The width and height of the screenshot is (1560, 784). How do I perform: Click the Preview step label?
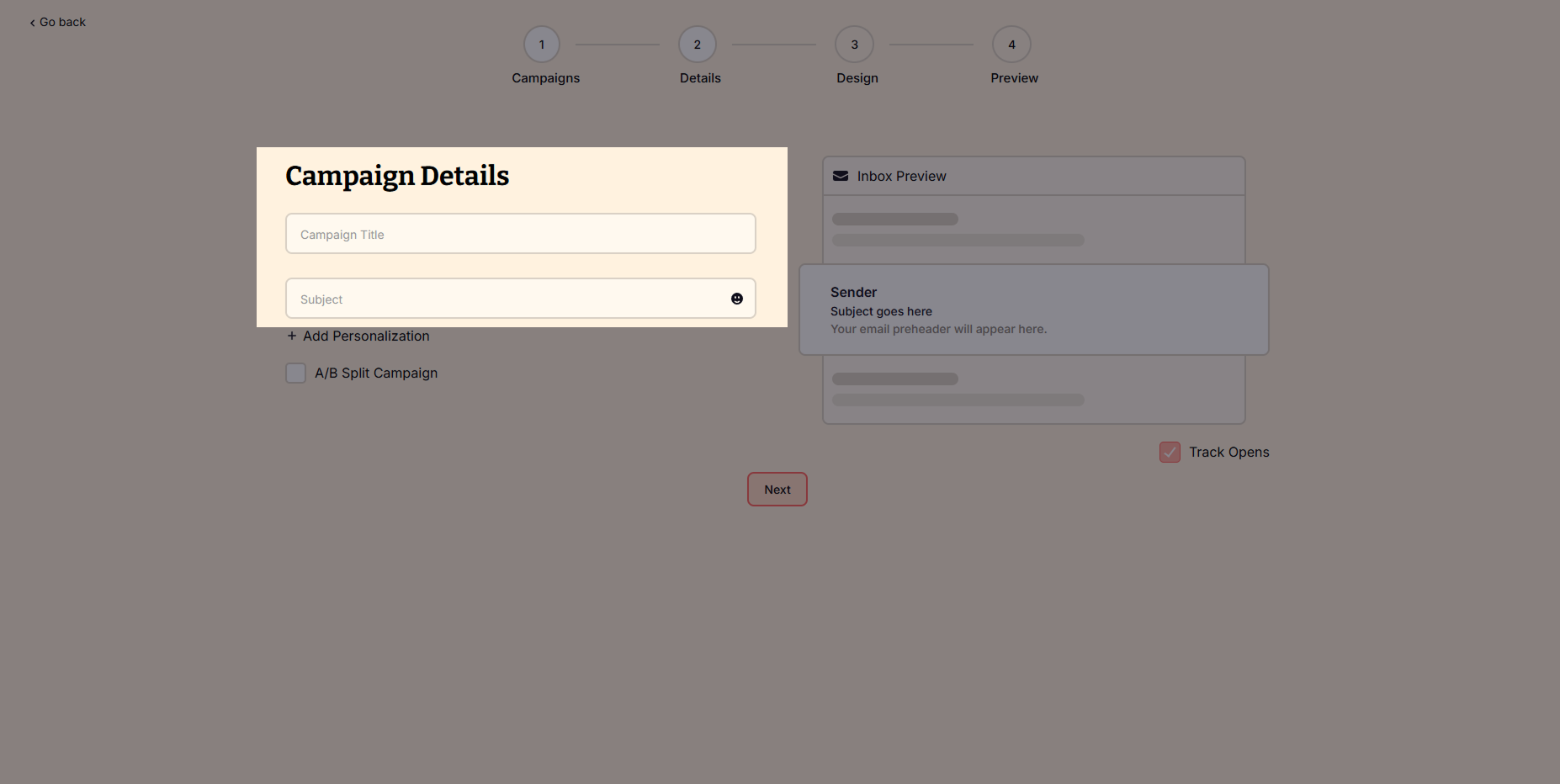[x=1014, y=78]
